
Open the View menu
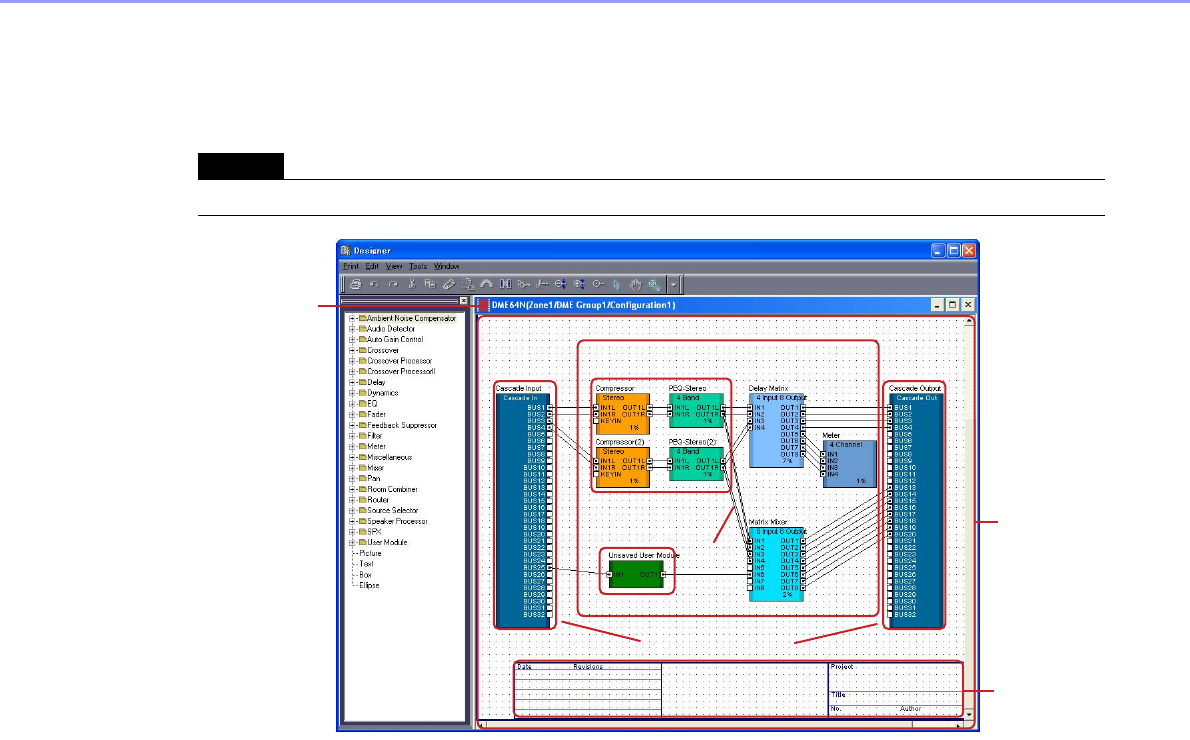point(394,266)
